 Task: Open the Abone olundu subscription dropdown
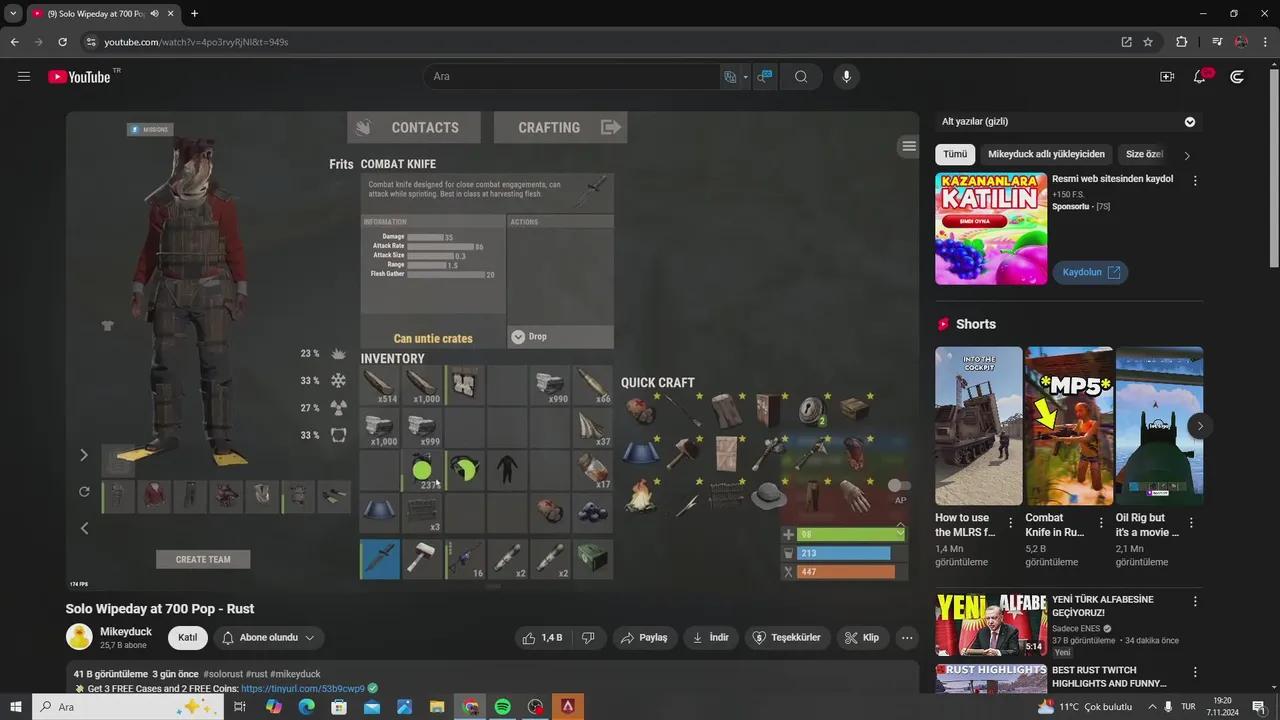click(269, 638)
